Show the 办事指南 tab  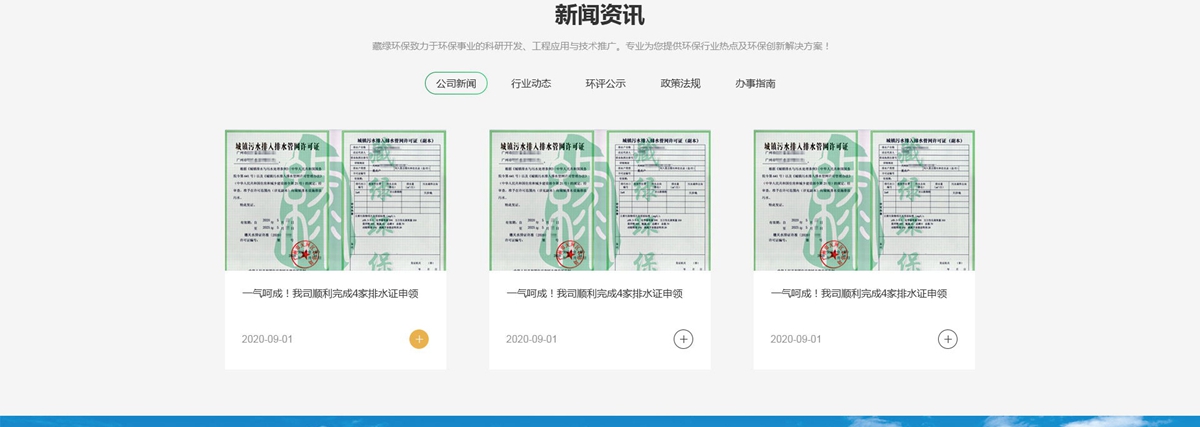coord(755,83)
